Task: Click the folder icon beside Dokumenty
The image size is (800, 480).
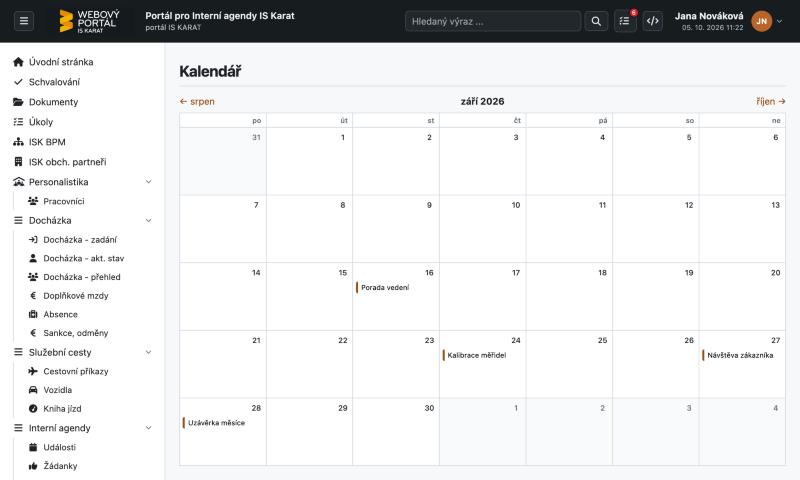Action: coord(18,102)
